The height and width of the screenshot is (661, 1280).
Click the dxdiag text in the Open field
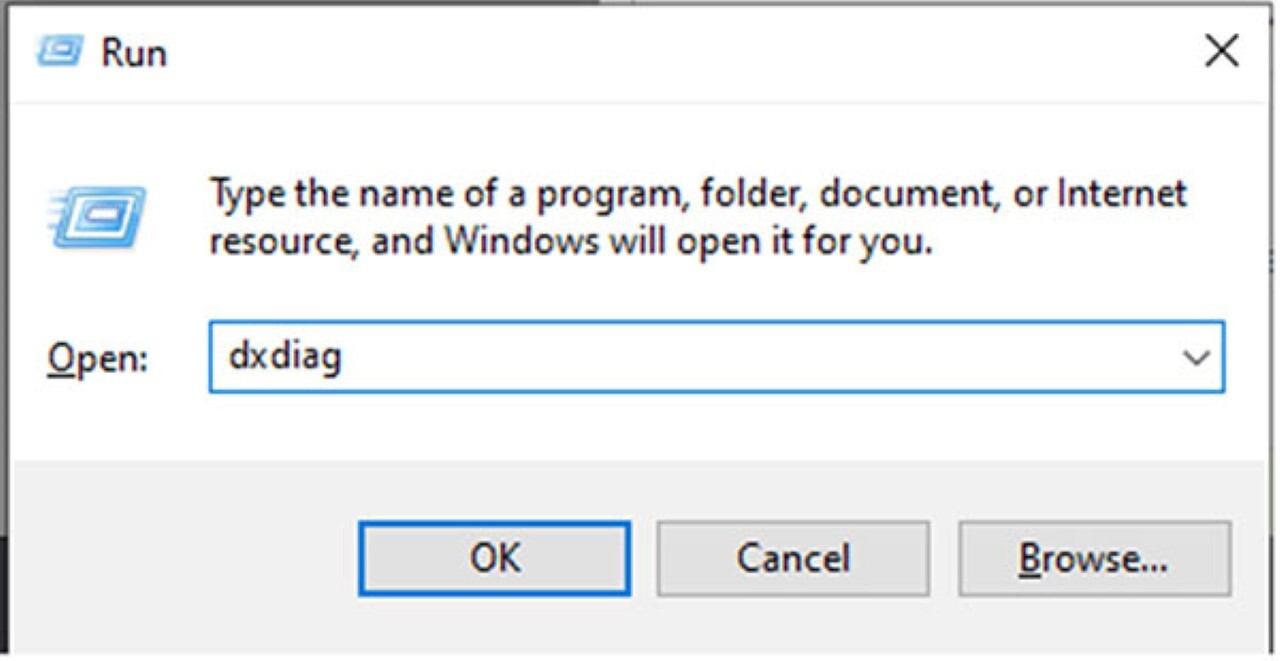tap(285, 357)
